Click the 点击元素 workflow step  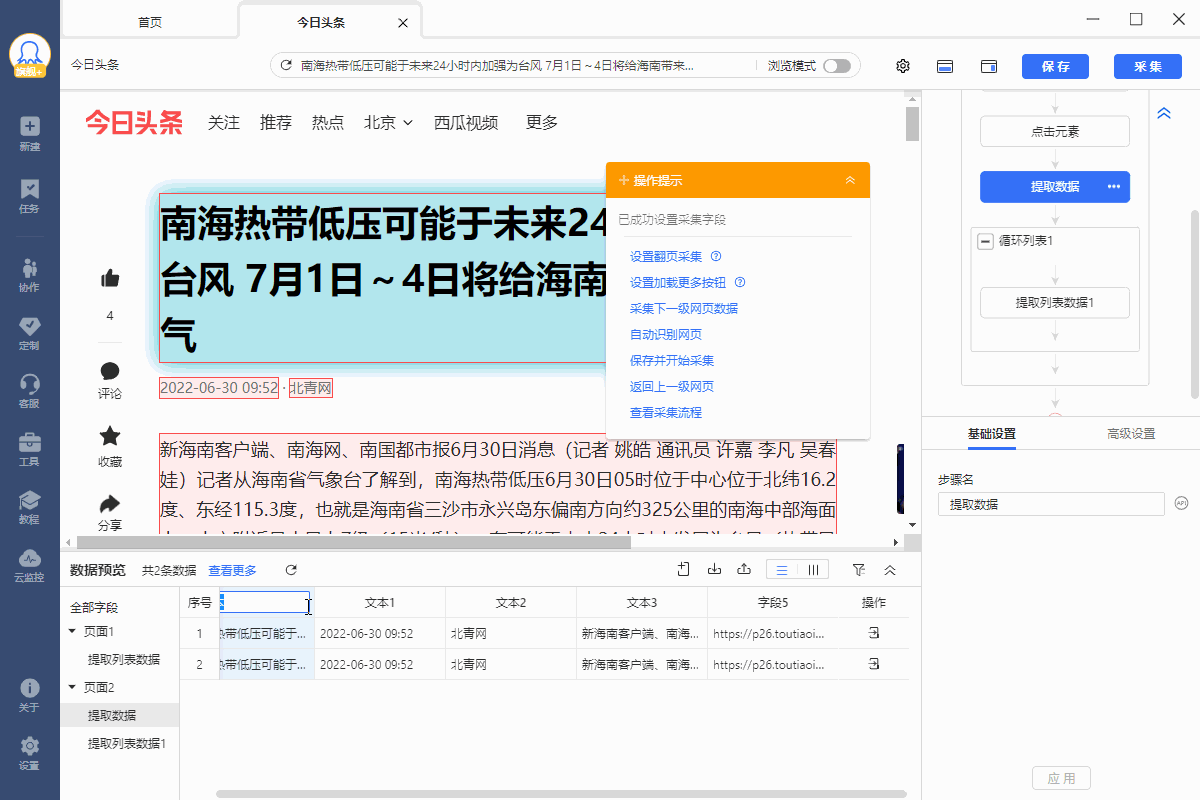(1055, 131)
